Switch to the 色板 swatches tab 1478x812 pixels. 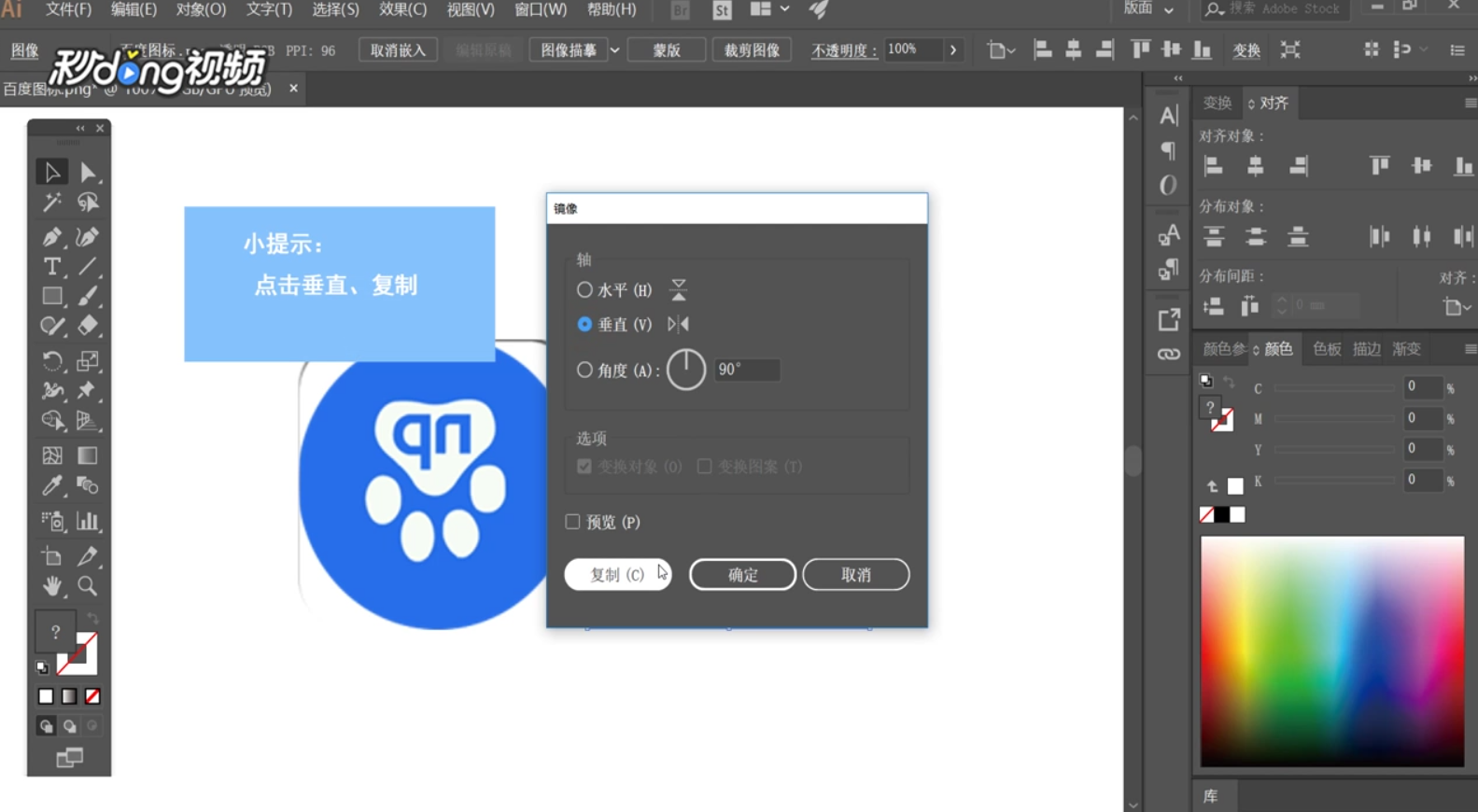pyautogui.click(x=1326, y=349)
